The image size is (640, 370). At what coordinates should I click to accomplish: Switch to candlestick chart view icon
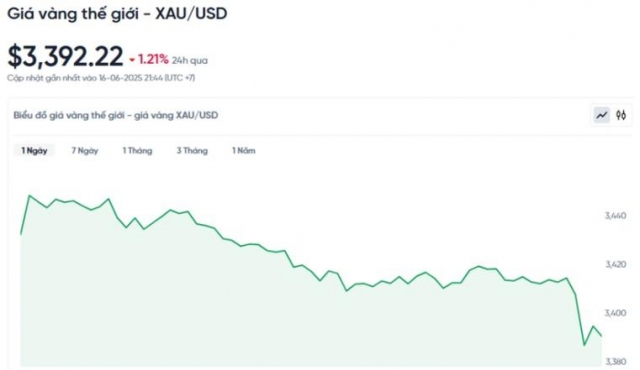point(621,115)
